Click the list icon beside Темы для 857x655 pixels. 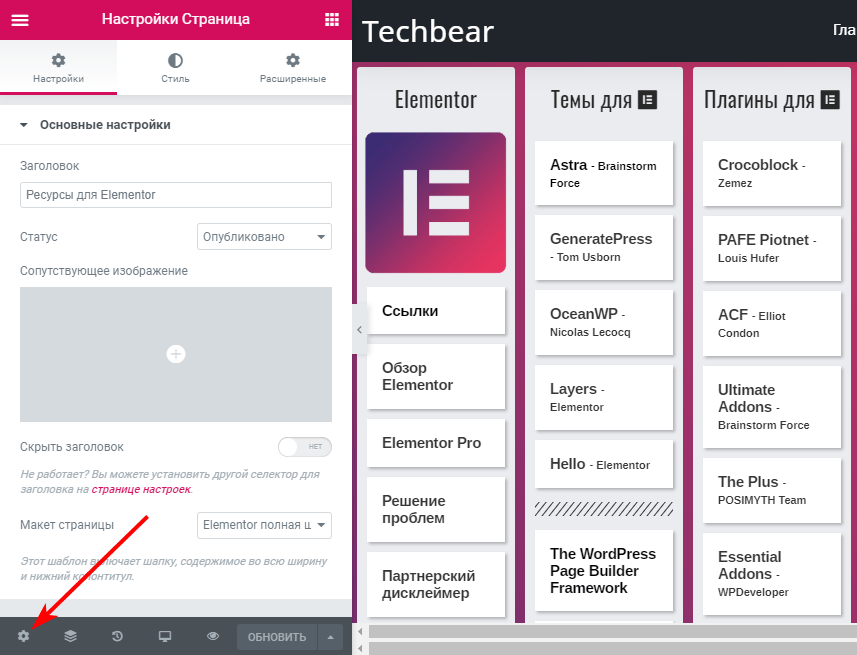pos(648,99)
